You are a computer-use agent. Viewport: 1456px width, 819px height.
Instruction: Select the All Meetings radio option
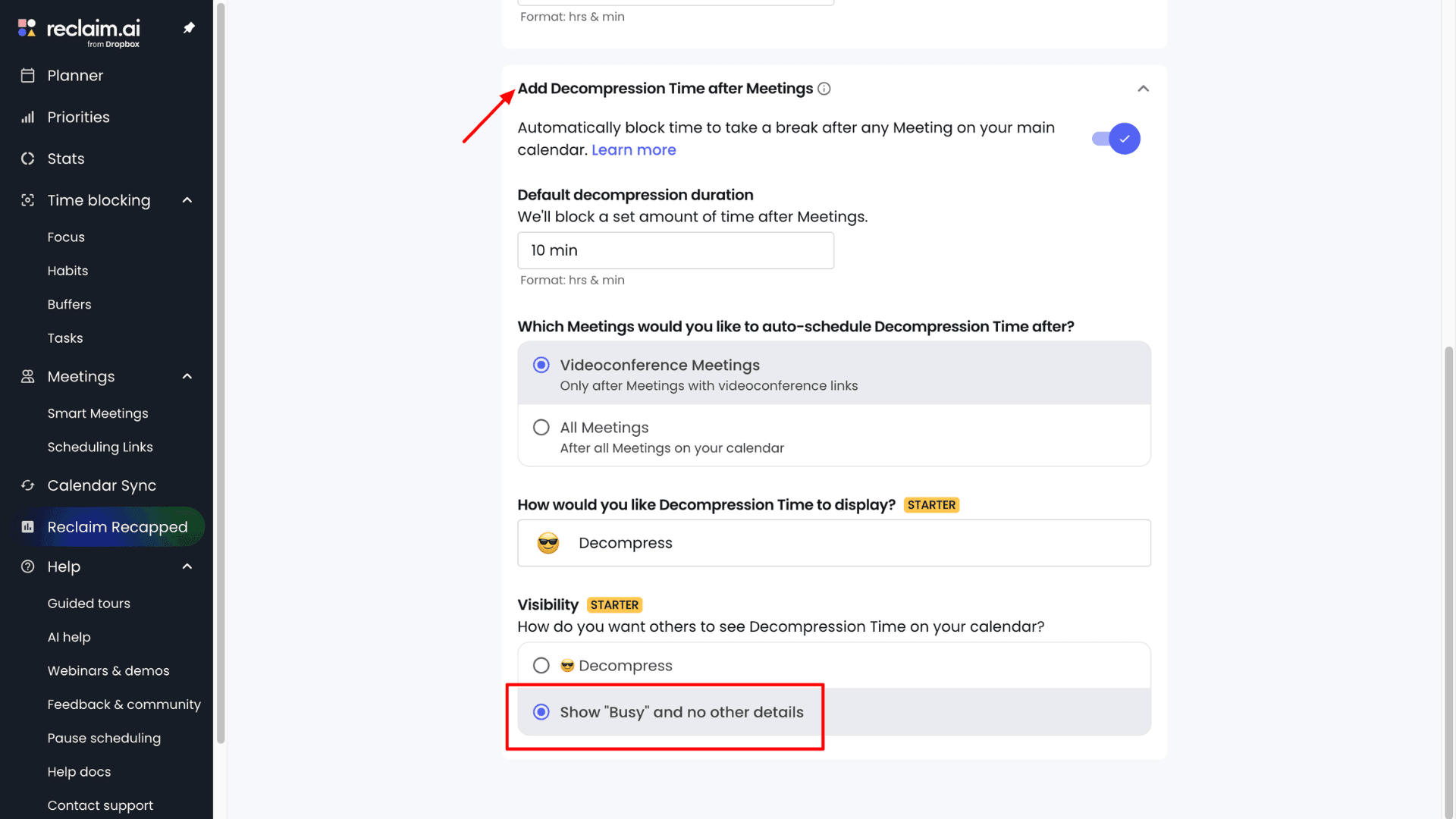pyautogui.click(x=541, y=428)
